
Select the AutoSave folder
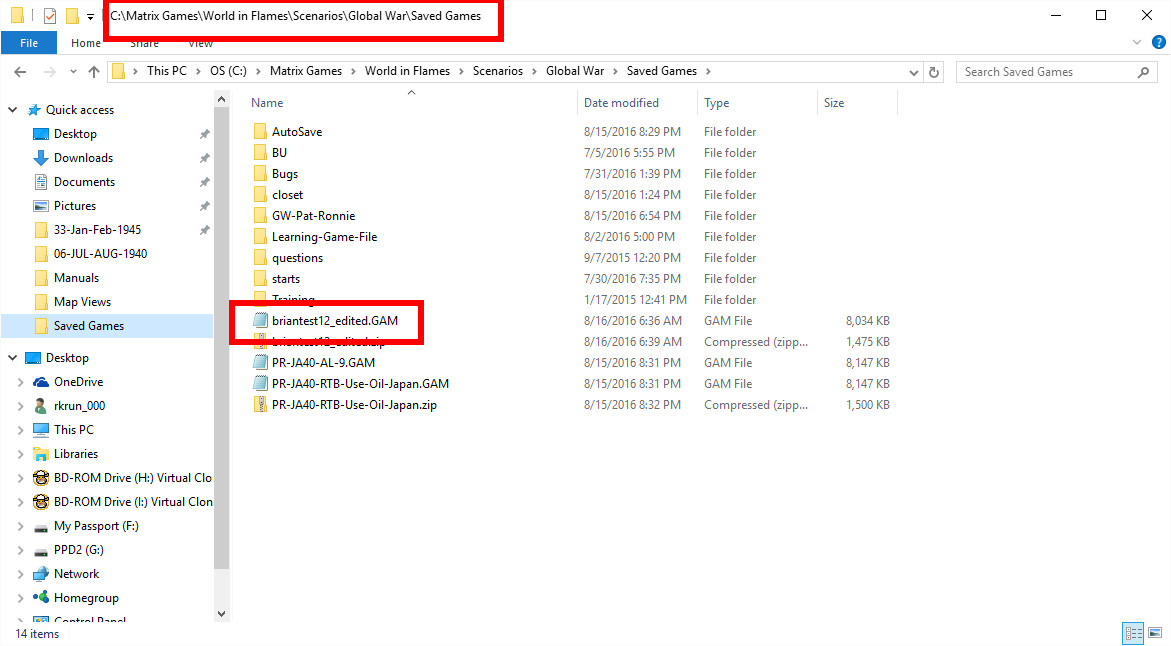click(x=297, y=131)
